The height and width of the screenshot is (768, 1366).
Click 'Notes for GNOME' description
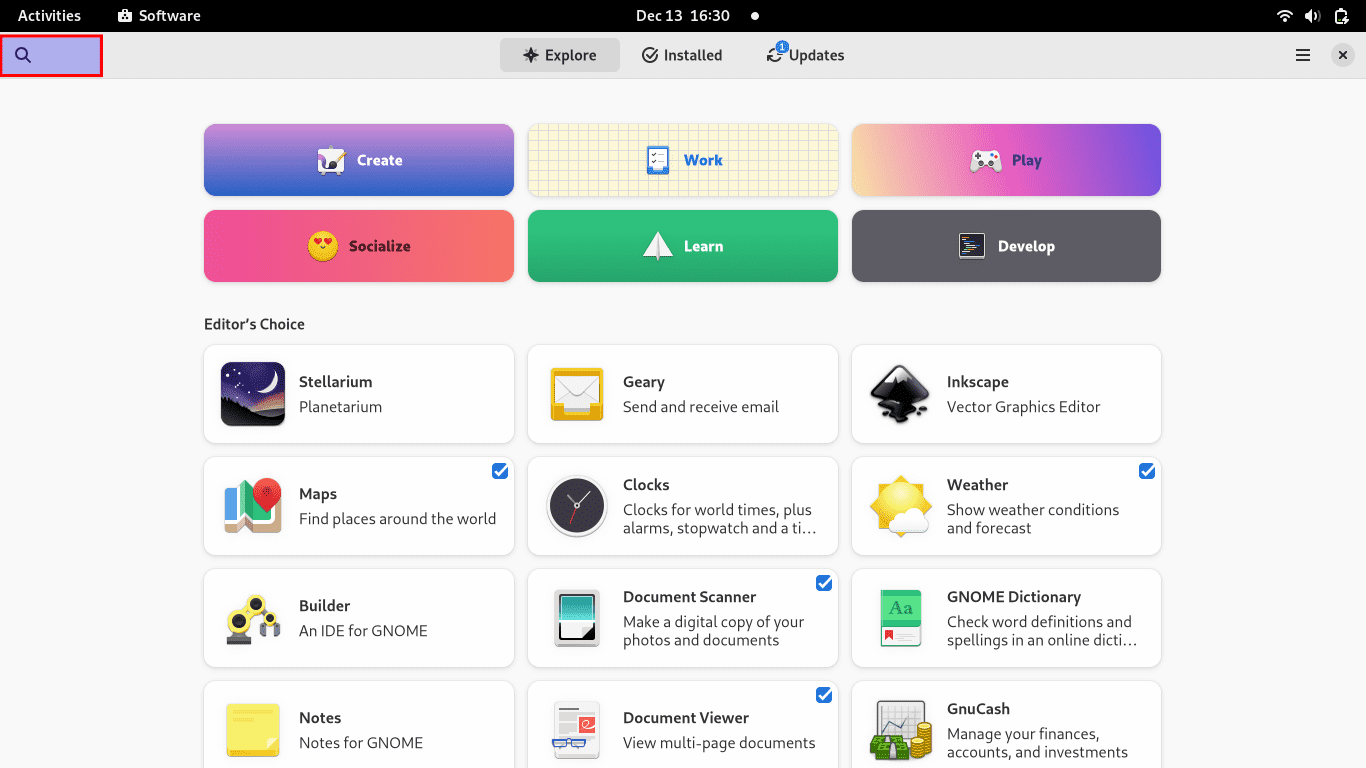pyautogui.click(x=361, y=743)
